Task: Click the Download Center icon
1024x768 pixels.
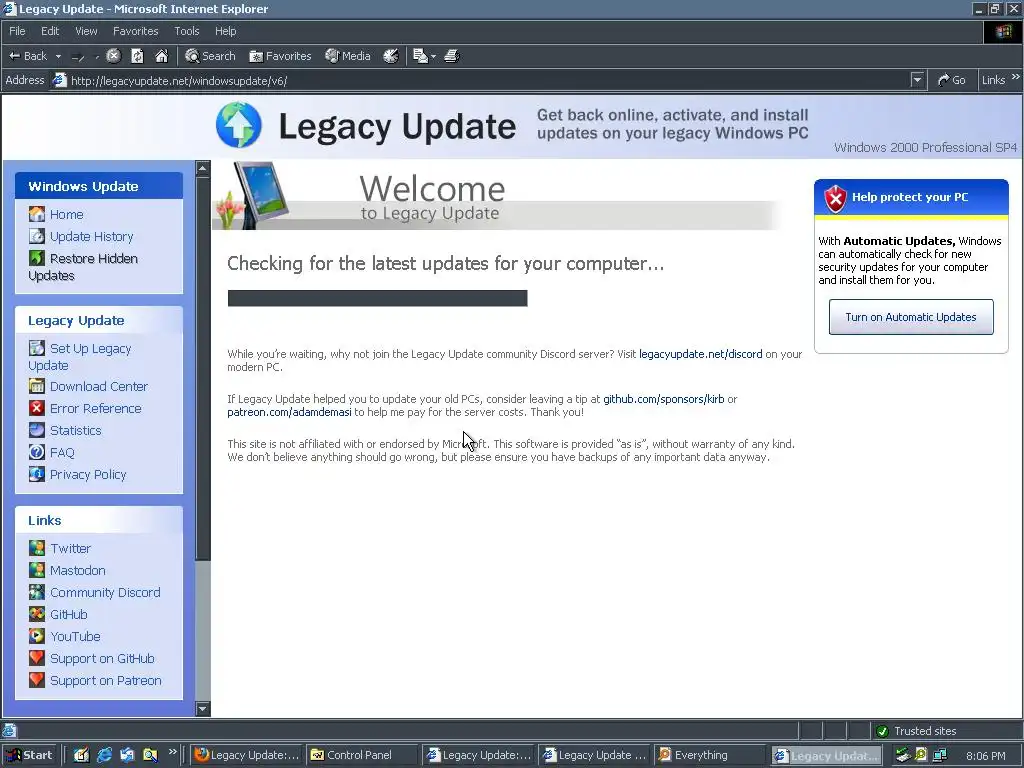Action: 37,386
